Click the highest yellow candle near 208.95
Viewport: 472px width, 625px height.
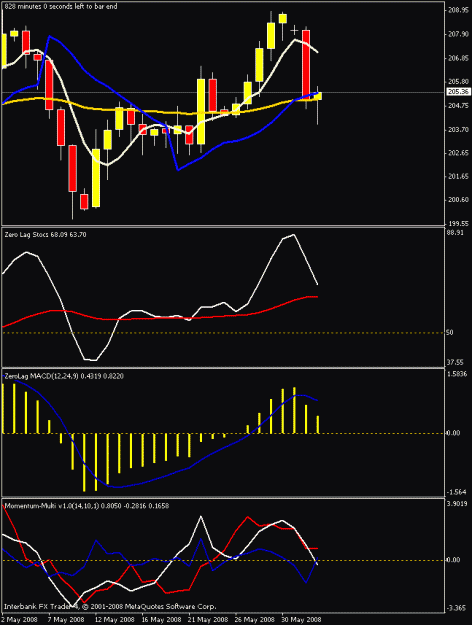coord(283,18)
